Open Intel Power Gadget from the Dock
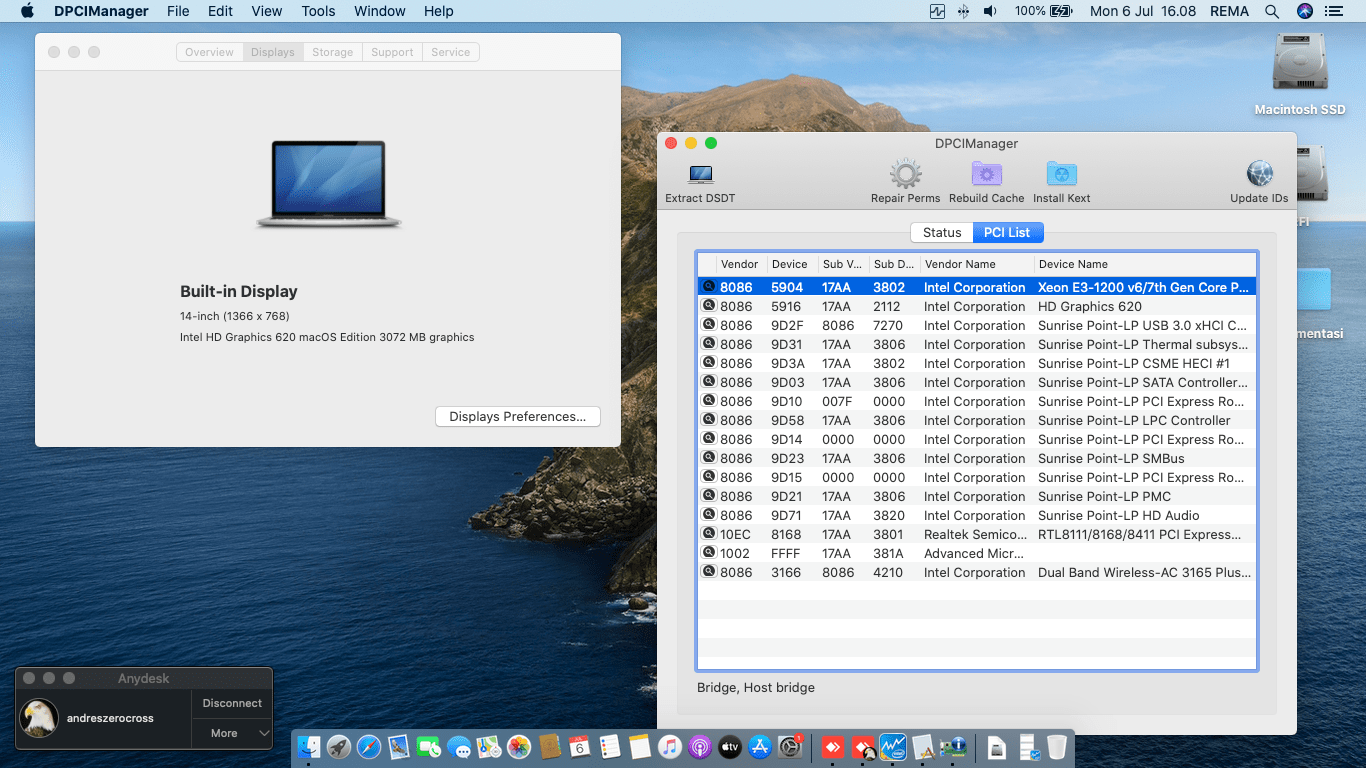The width and height of the screenshot is (1366, 768). tap(892, 746)
